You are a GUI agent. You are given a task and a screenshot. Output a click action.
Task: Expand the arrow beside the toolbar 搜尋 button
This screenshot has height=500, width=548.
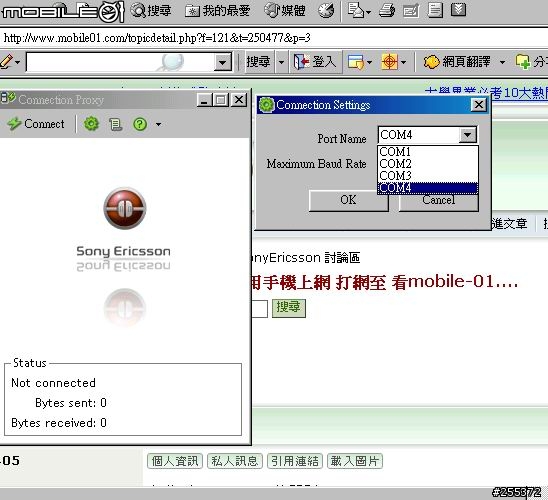[281, 62]
